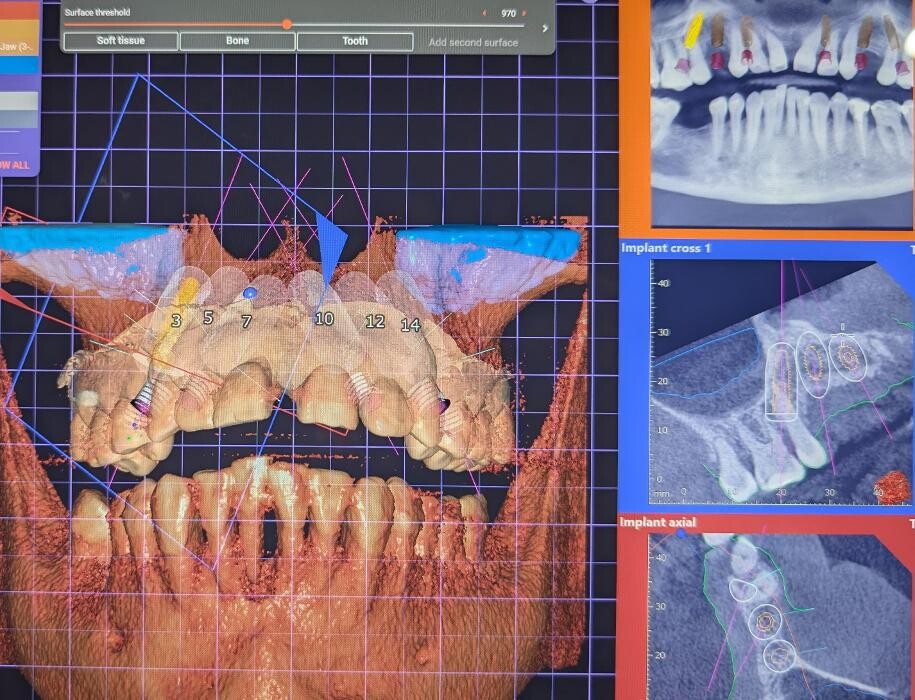Choose the Tooth surface preset
This screenshot has height=700, width=915.
[355, 41]
